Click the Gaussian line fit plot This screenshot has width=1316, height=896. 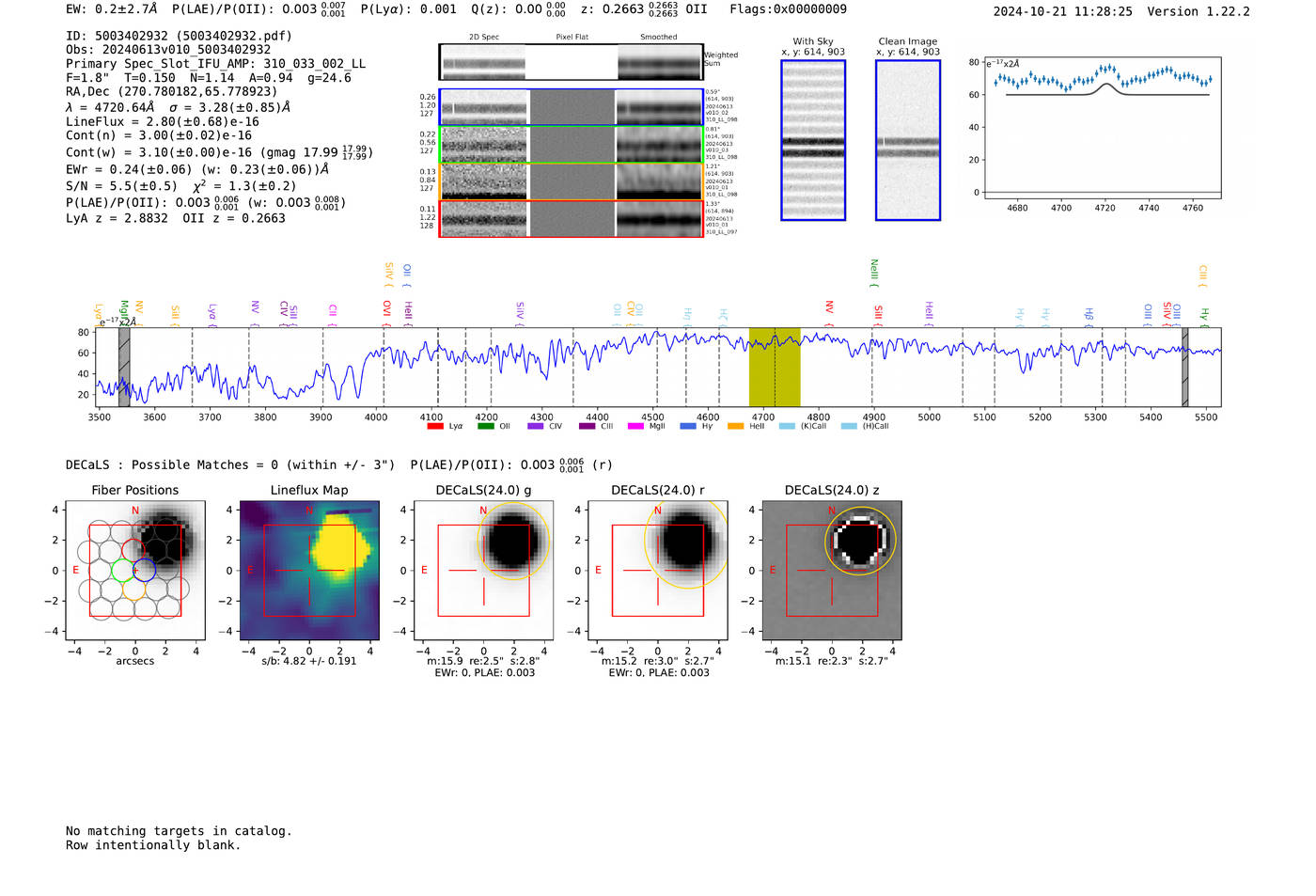pos(1102,128)
